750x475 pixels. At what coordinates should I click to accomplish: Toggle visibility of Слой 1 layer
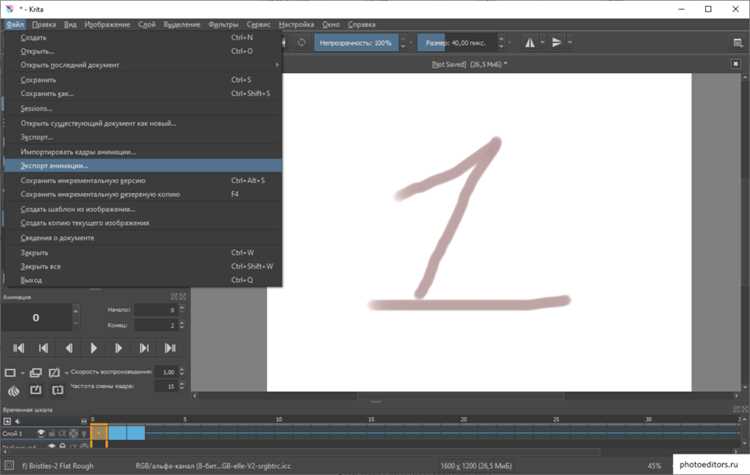[41, 433]
